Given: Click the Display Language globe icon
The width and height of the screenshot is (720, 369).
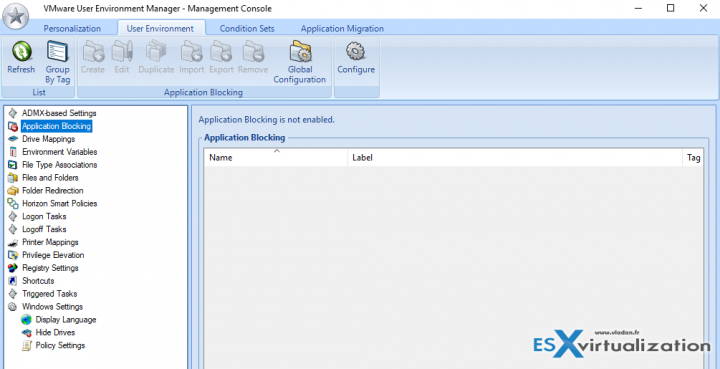Looking at the screenshot, I should coord(27,319).
